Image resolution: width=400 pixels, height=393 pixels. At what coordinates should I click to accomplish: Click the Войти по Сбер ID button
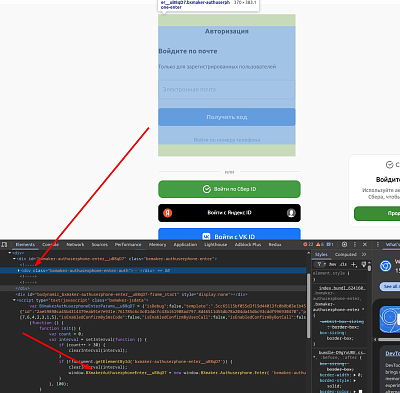[x=229, y=189]
